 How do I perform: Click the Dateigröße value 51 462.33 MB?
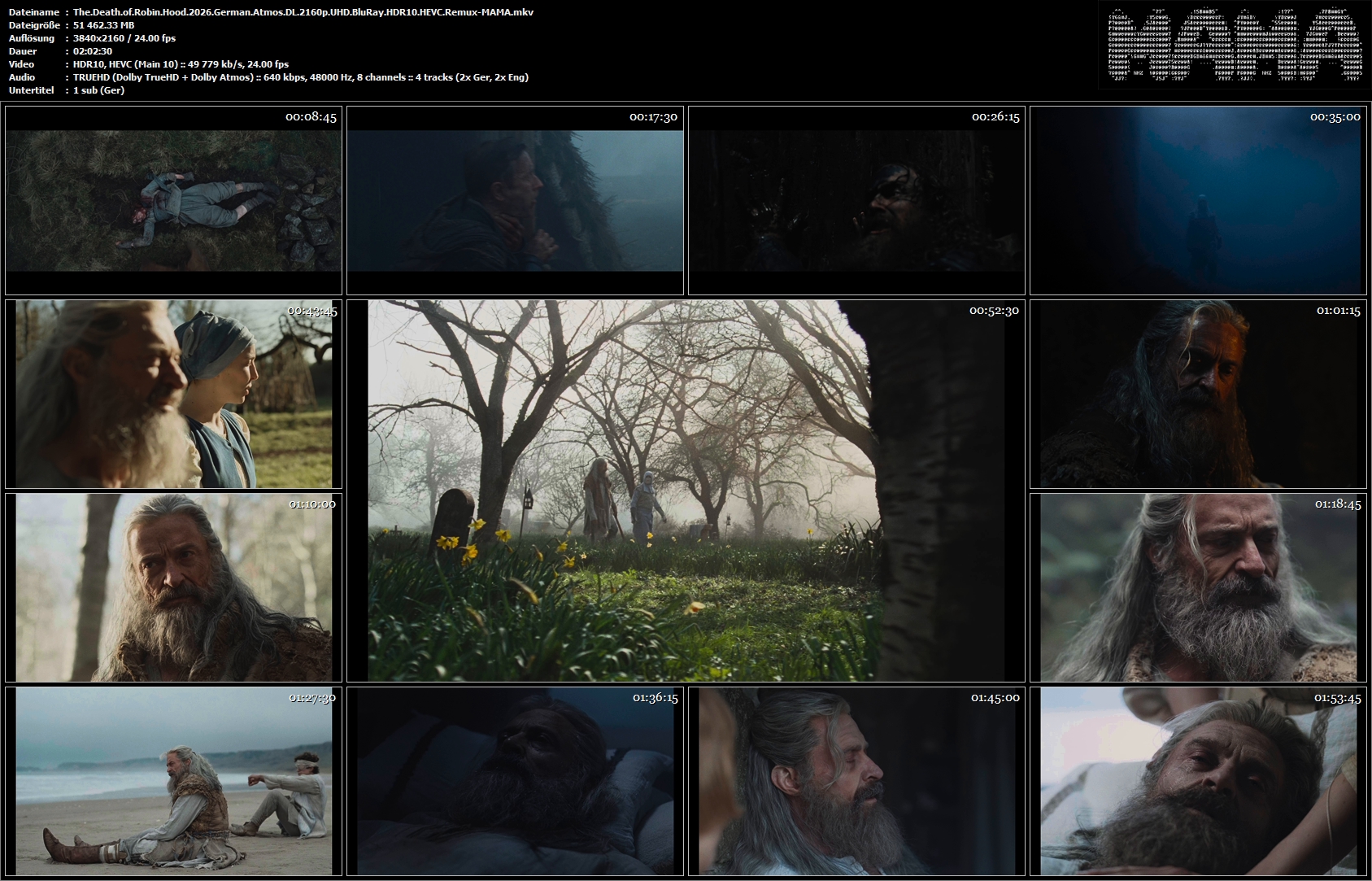coord(104,25)
